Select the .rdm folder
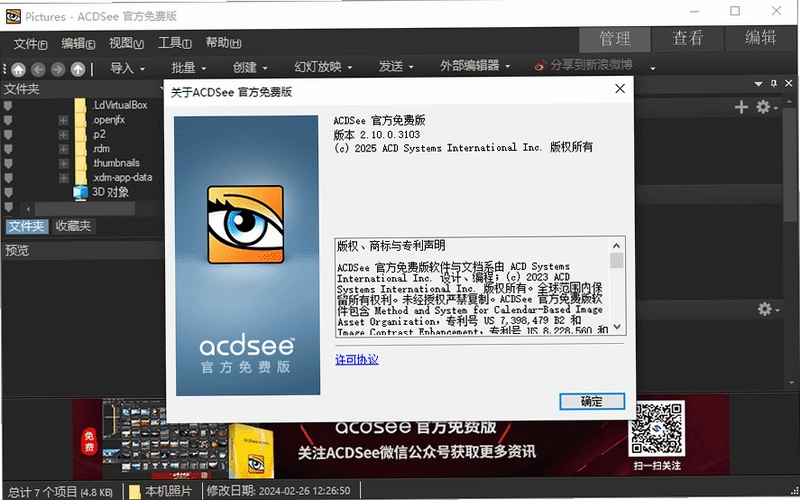Viewport: 800px width, 500px height. coord(101,148)
